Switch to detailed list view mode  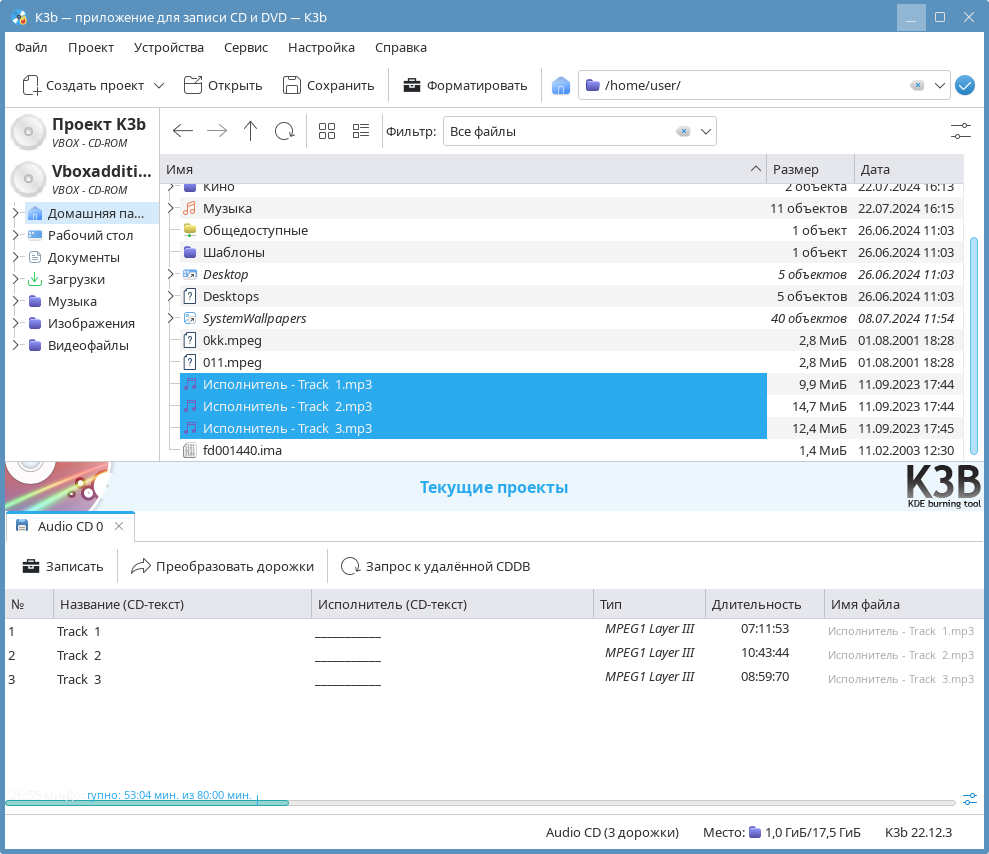361,131
